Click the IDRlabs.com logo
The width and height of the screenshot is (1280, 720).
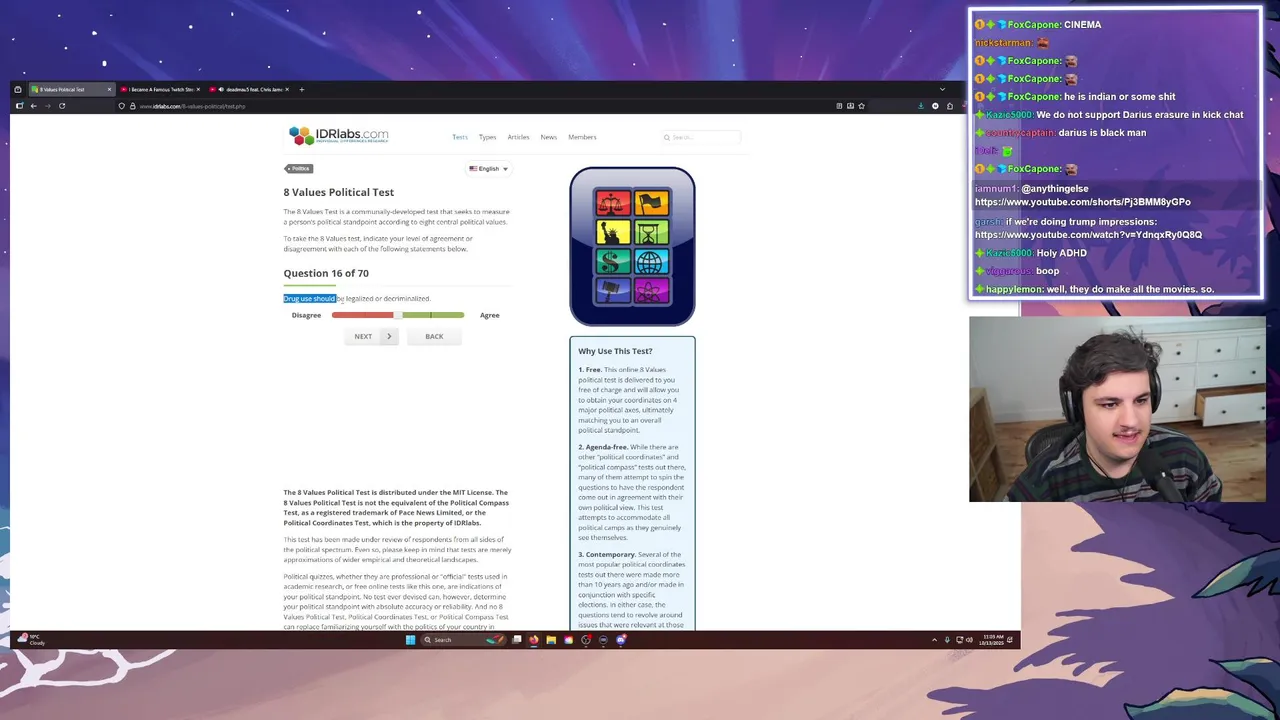338,135
